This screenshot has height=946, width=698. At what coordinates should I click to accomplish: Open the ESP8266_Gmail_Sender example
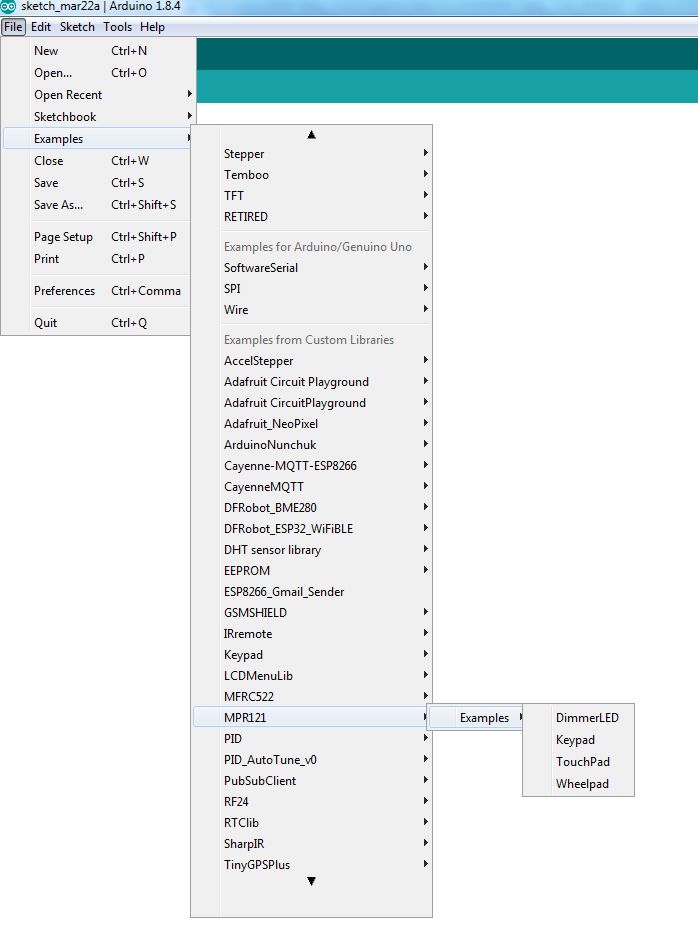(x=311, y=592)
